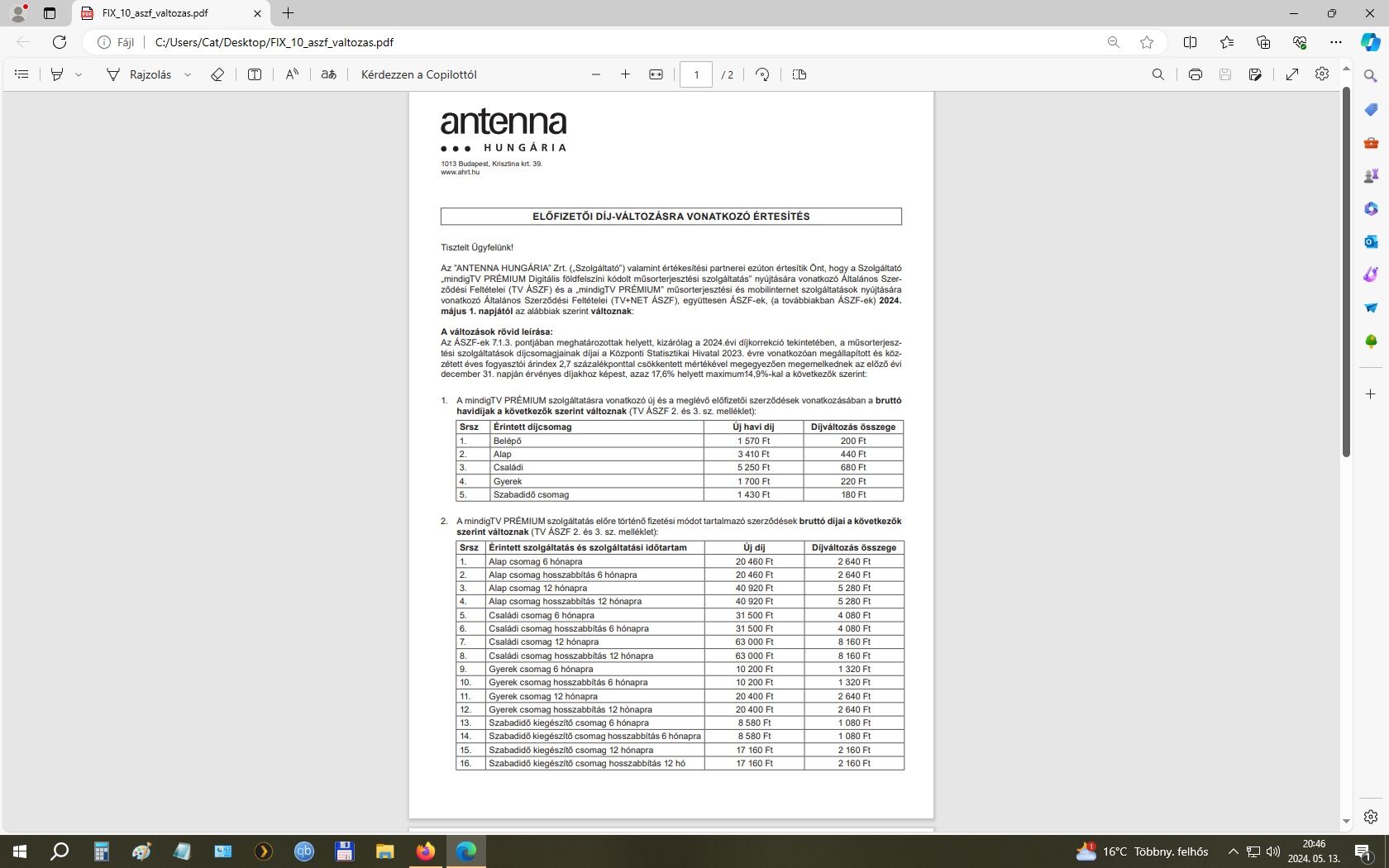Reload the current page
1389x868 pixels.
(60, 42)
